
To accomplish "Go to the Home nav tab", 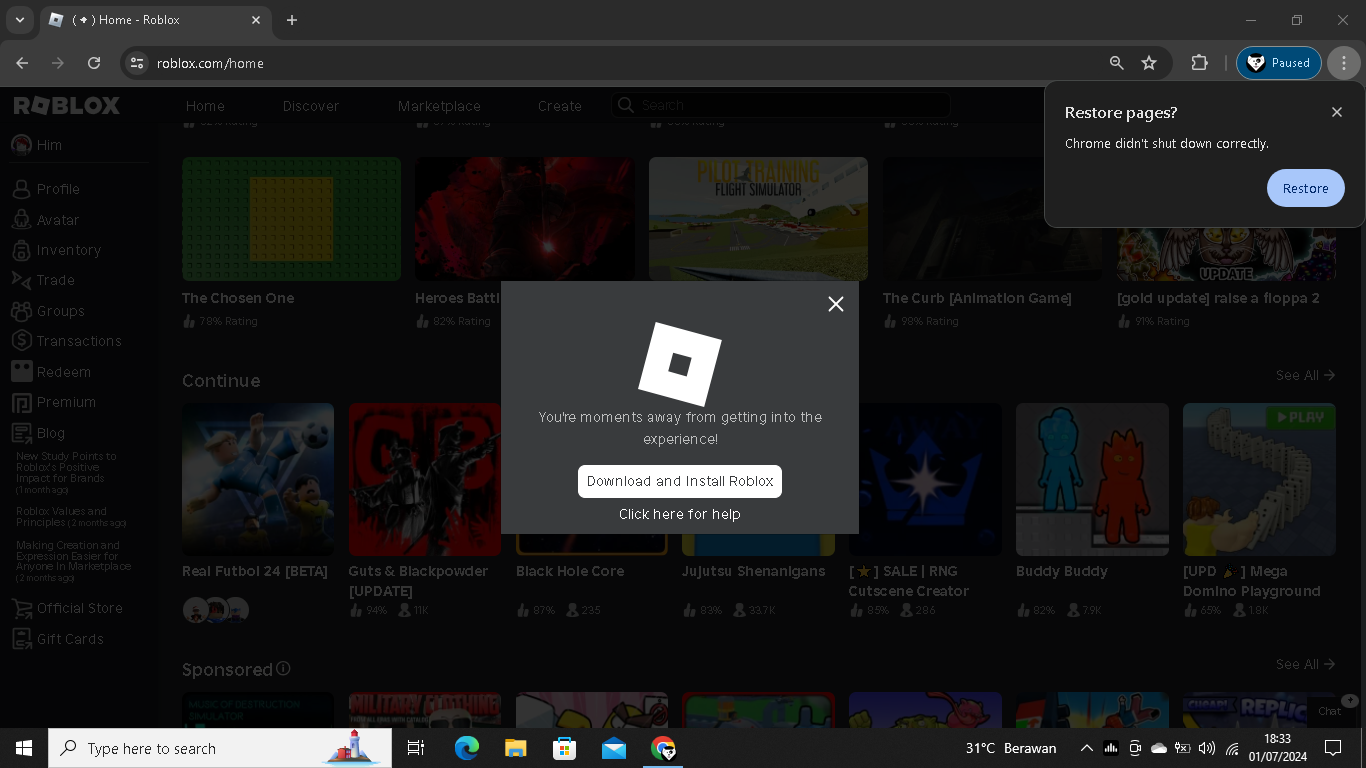I will 205,106.
